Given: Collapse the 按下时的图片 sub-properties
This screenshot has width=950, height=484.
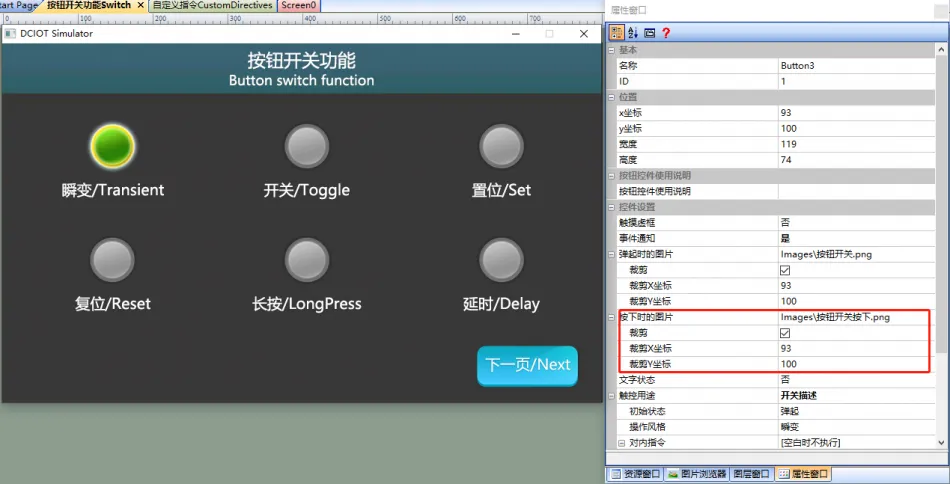Looking at the screenshot, I should (x=611, y=317).
